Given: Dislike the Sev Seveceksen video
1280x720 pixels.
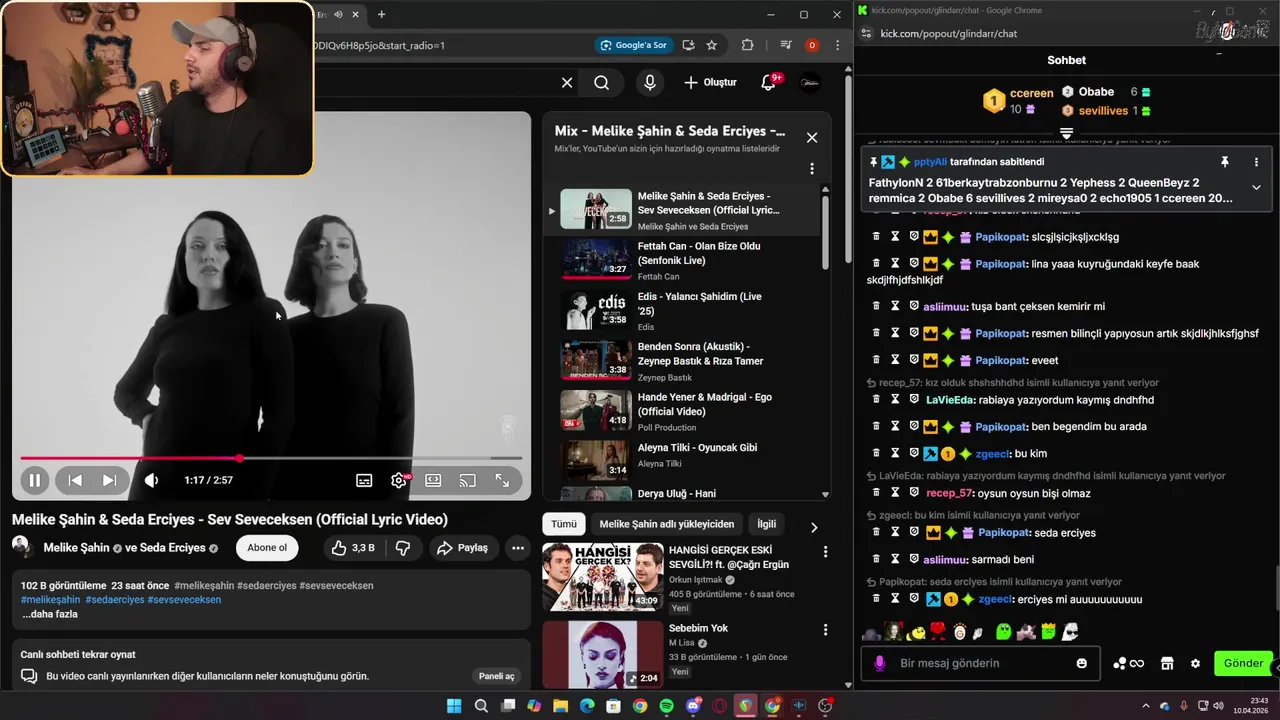Looking at the screenshot, I should click(x=403, y=548).
